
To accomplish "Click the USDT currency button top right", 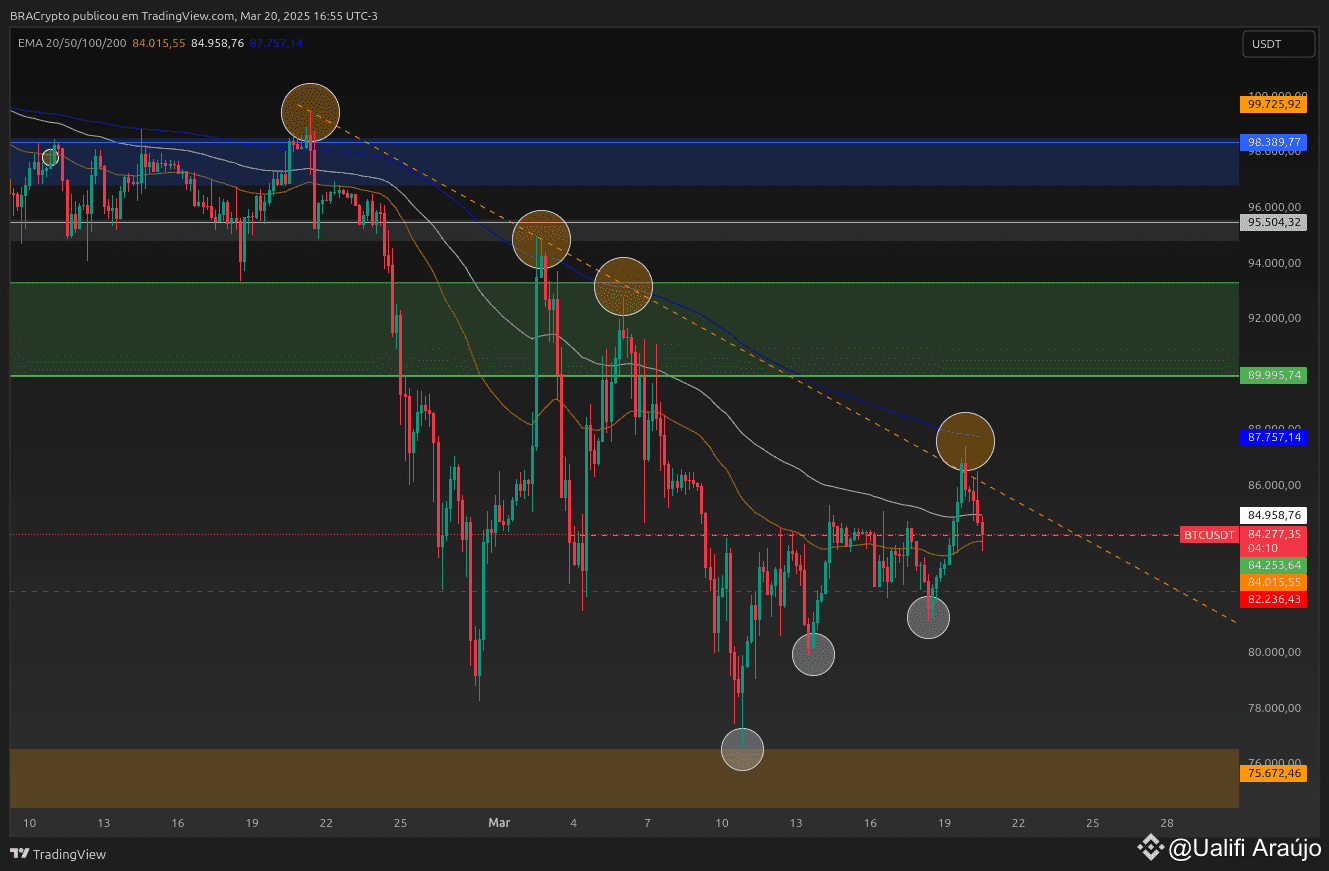I will click(1278, 43).
